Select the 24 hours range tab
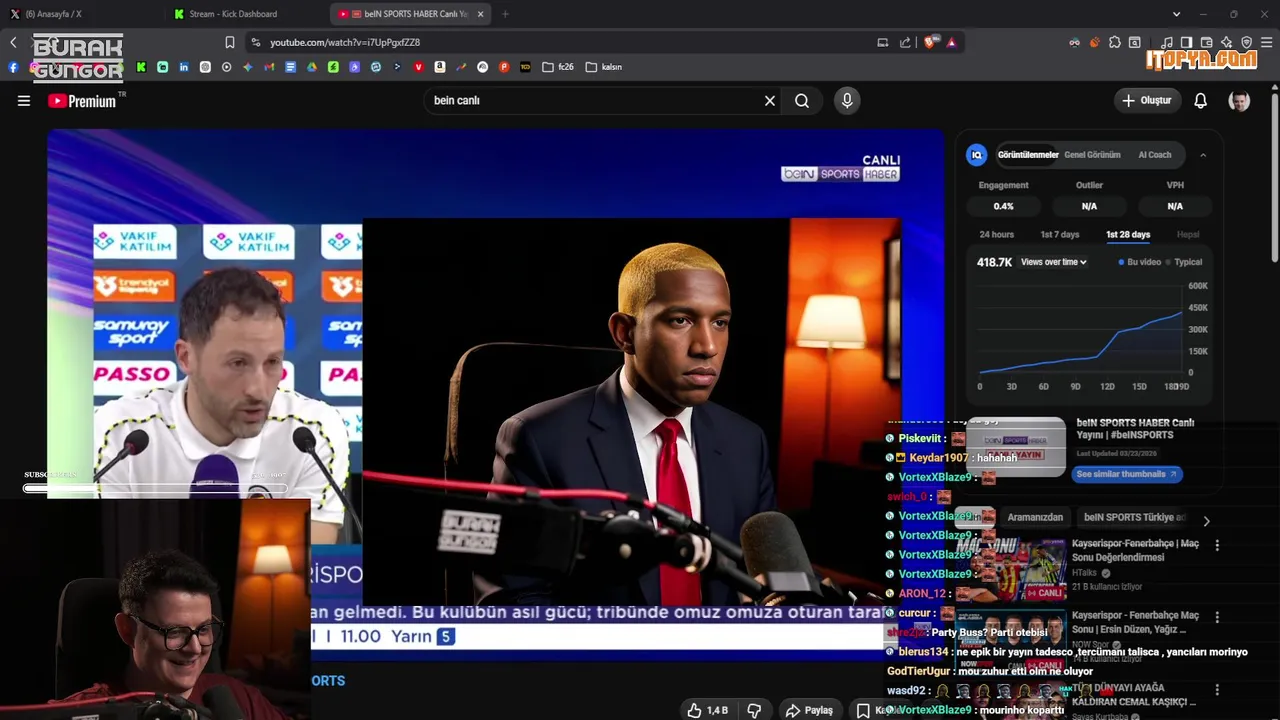Screen dimensions: 1280x720 [996, 234]
